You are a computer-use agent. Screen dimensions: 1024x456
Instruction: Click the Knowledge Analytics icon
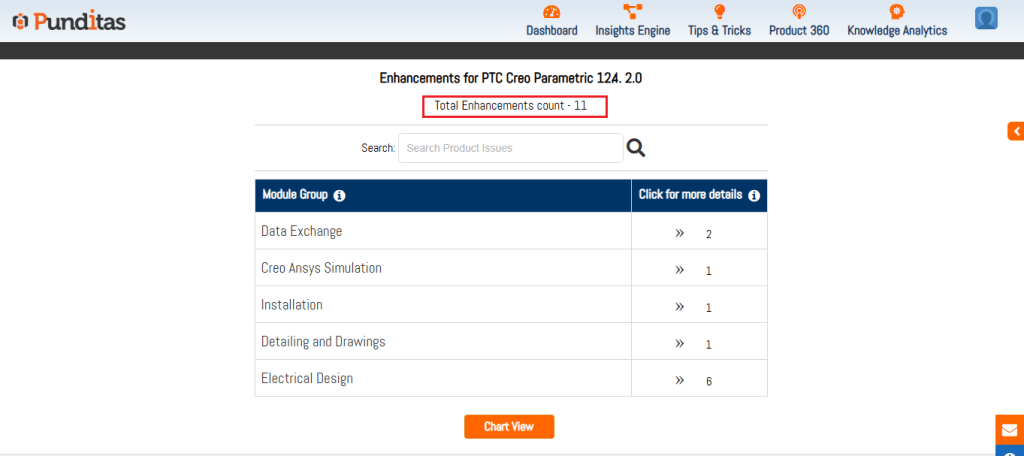click(897, 12)
